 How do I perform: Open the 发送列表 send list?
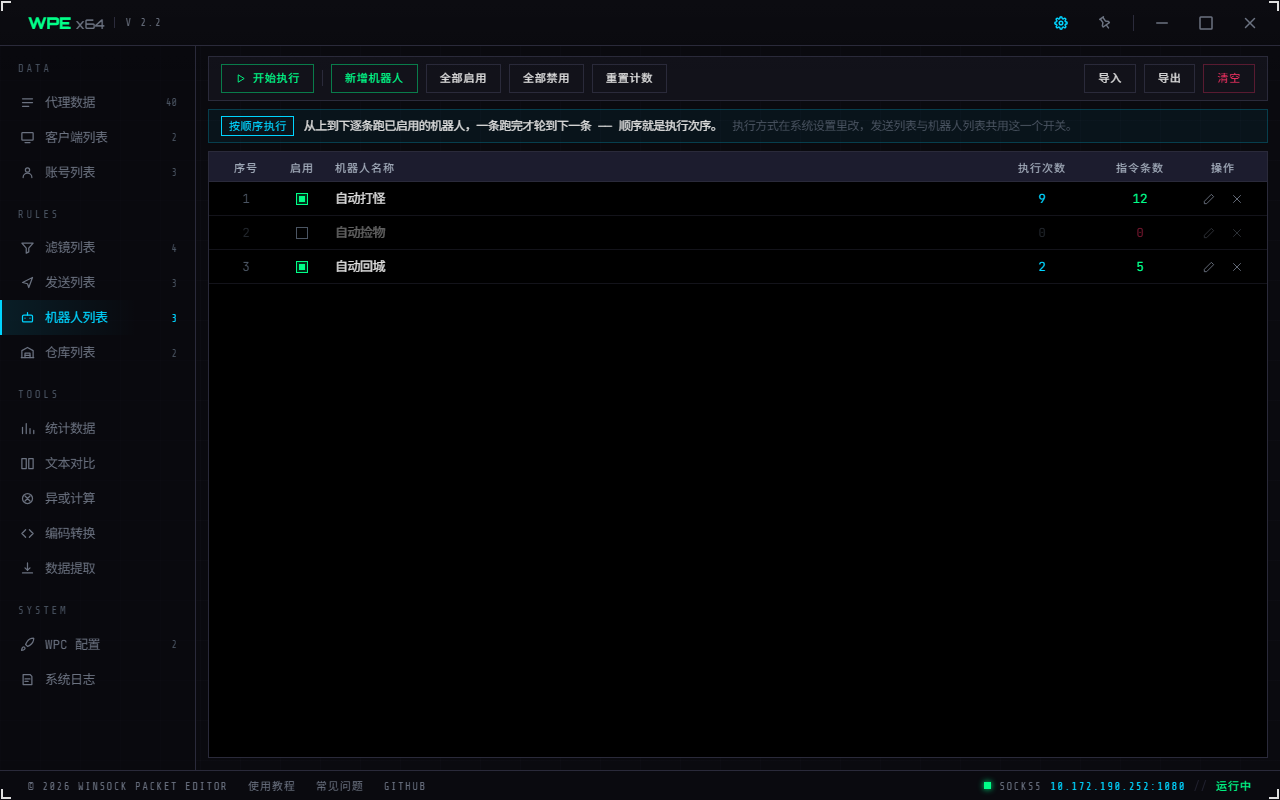coord(98,282)
